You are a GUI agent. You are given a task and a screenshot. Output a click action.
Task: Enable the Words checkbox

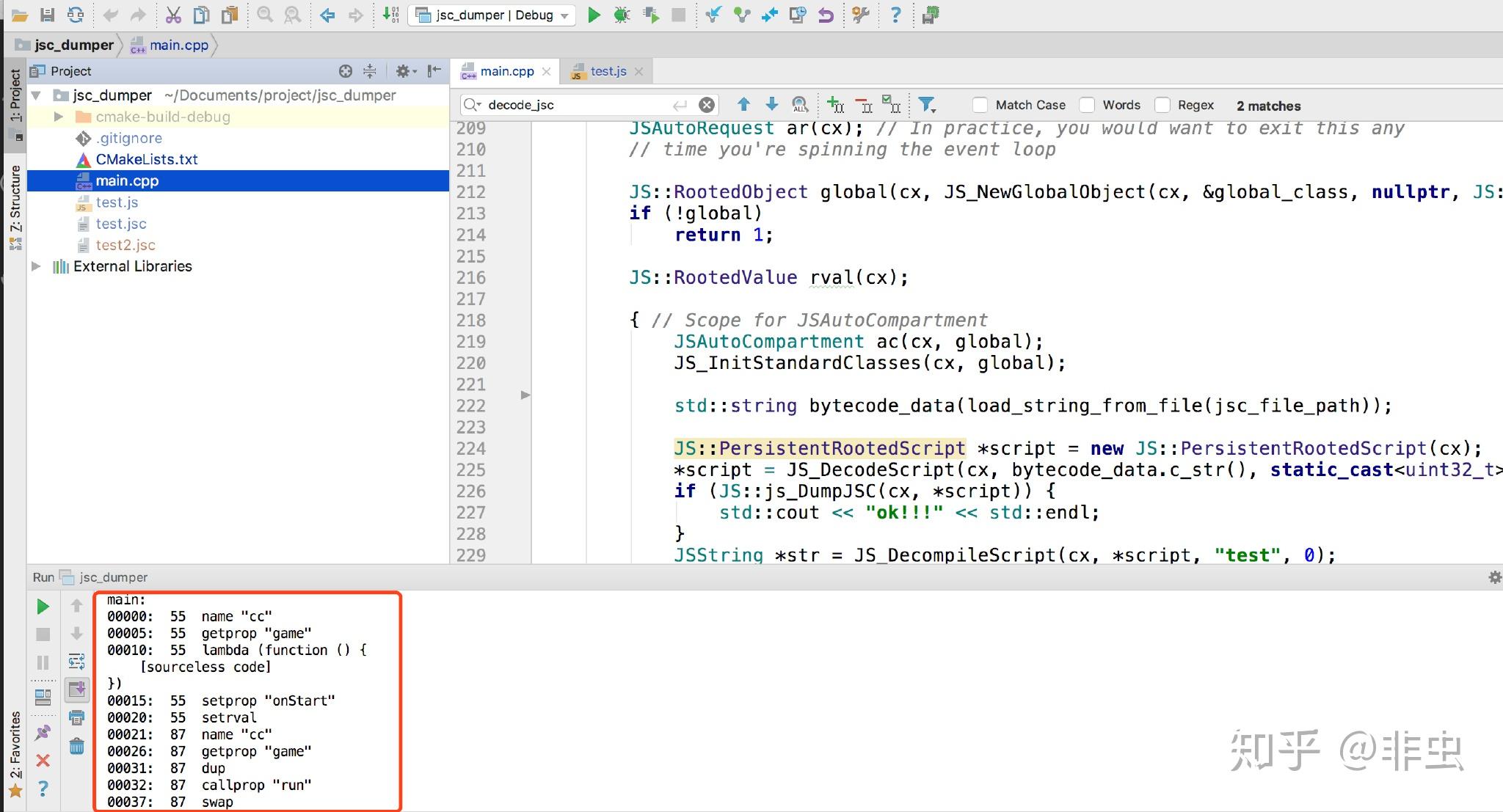click(x=1087, y=105)
